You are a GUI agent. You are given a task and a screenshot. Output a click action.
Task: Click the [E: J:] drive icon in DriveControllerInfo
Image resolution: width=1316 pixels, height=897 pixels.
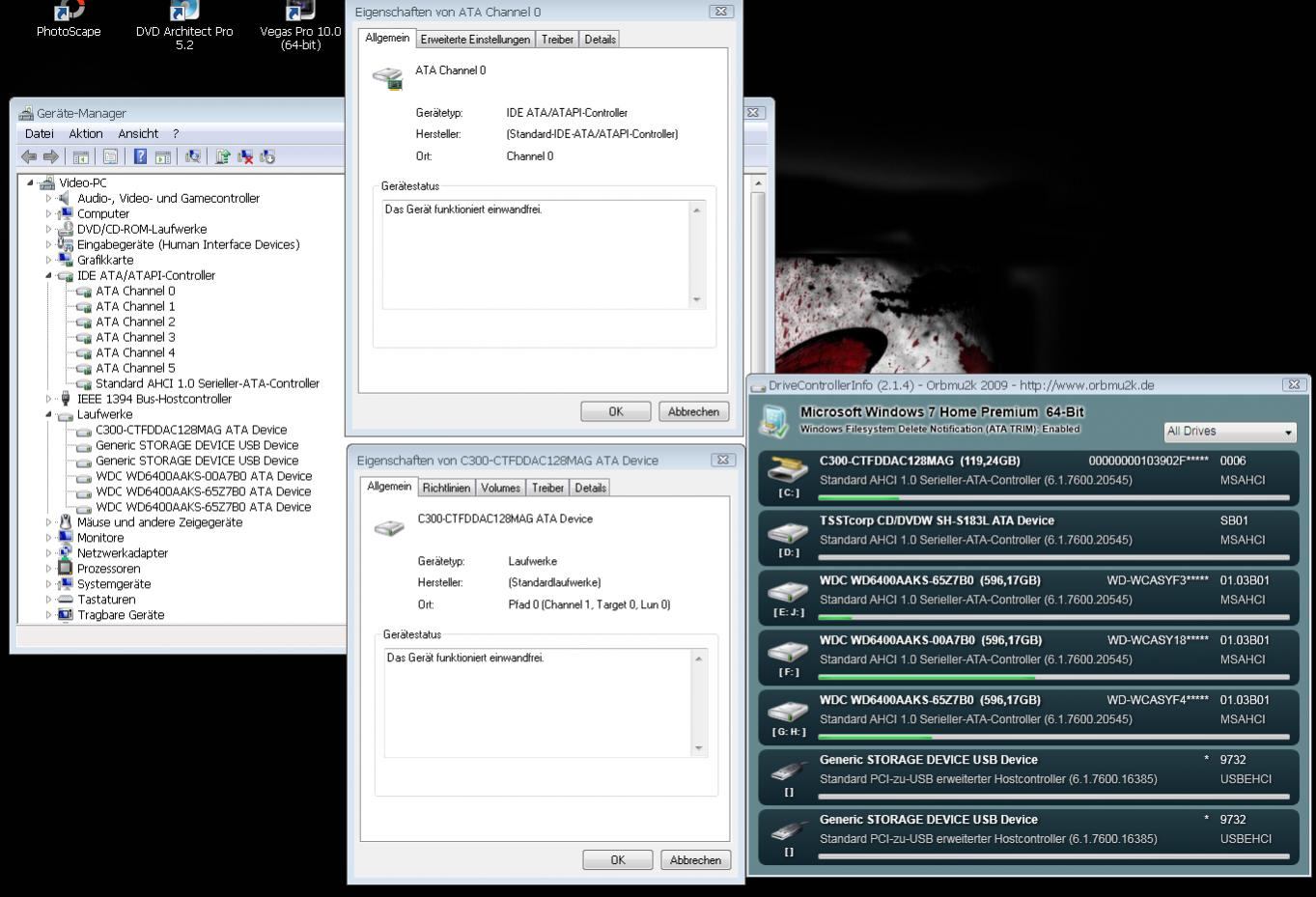pyautogui.click(x=788, y=593)
